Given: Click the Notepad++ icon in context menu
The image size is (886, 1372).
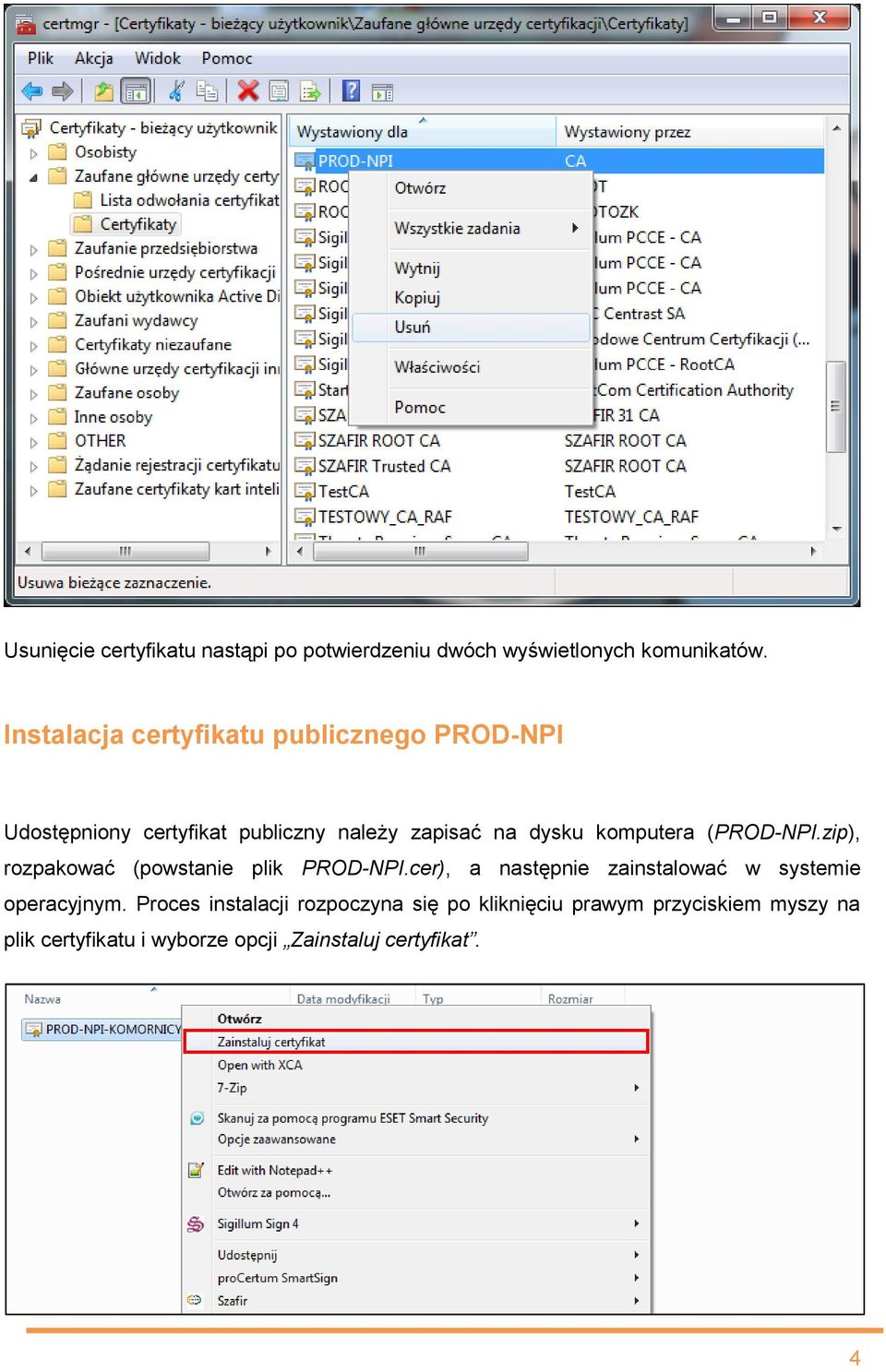Looking at the screenshot, I should click(x=196, y=1170).
